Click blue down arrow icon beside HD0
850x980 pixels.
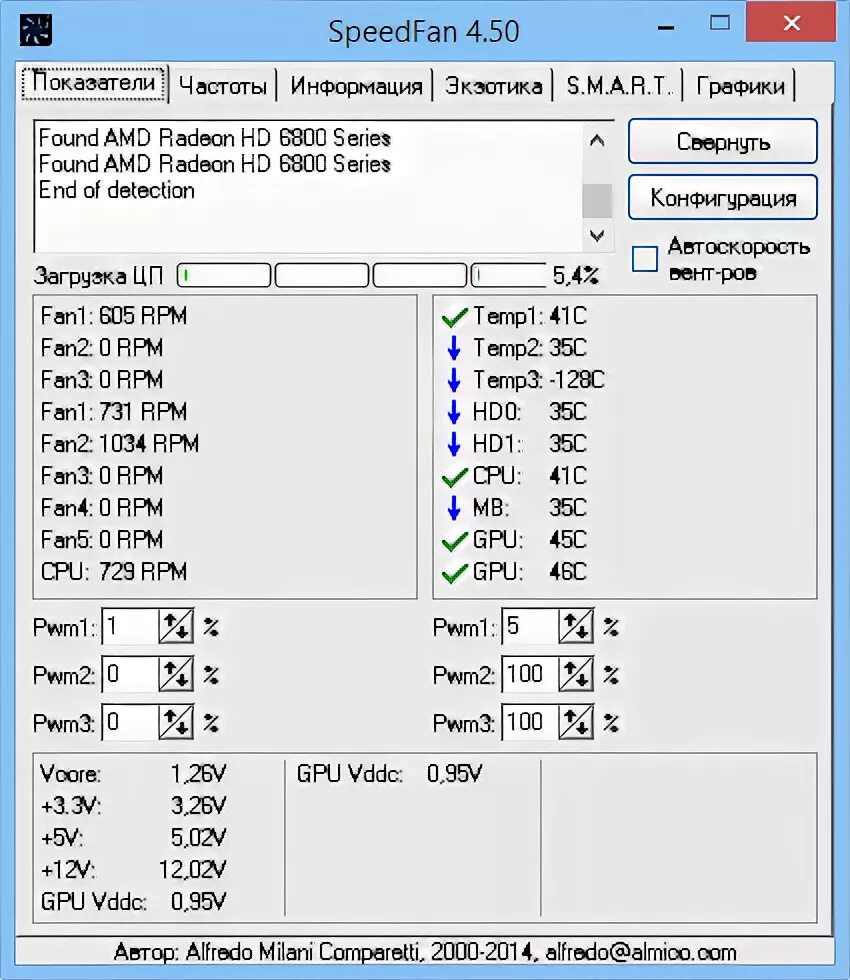(x=454, y=412)
